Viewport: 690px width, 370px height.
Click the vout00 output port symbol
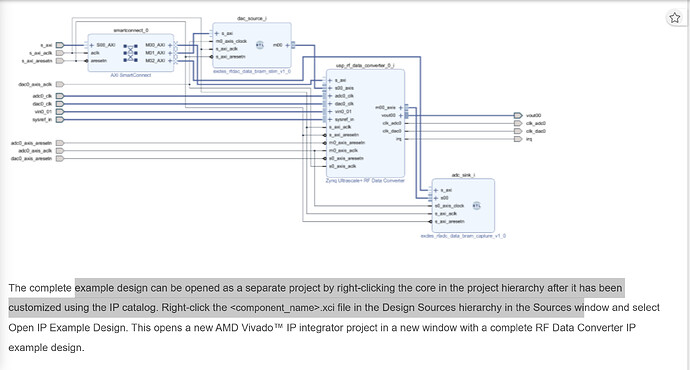coord(518,115)
